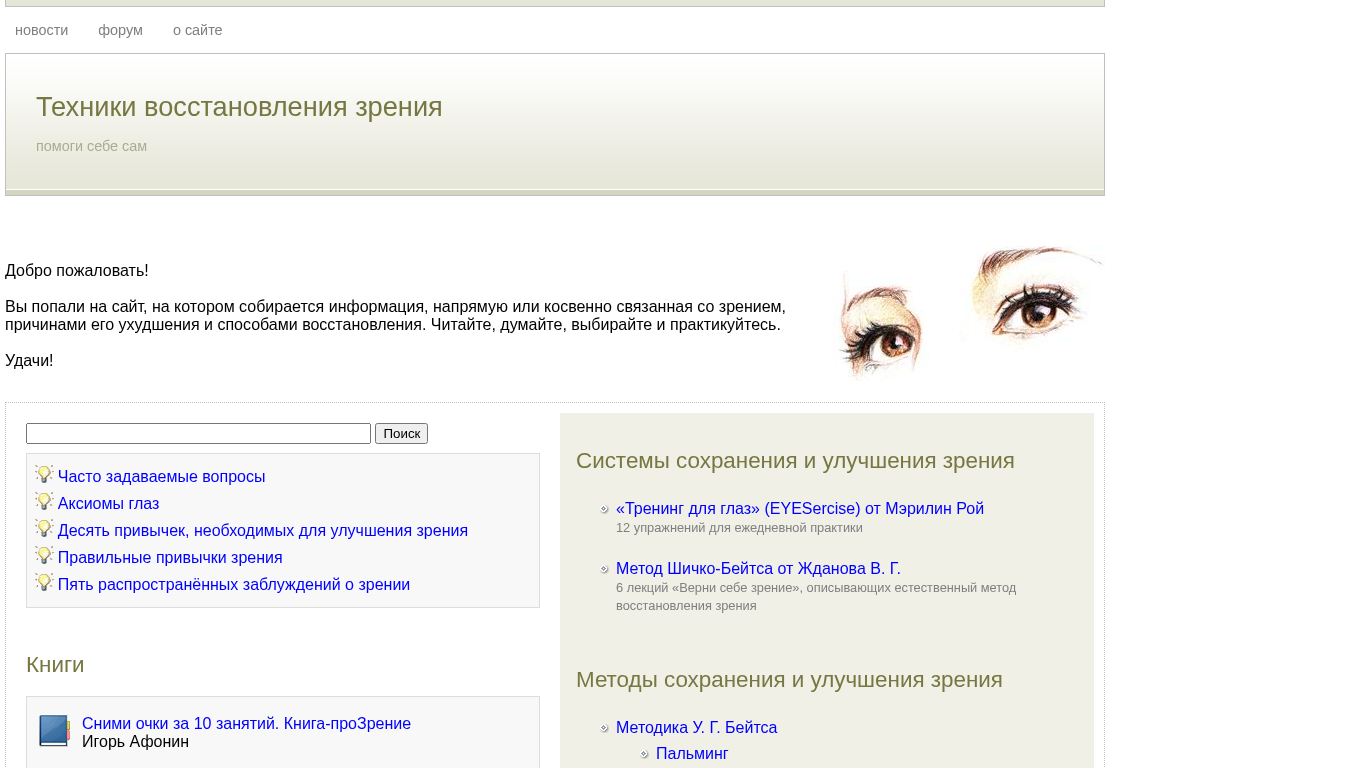Image resolution: width=1366 pixels, height=768 pixels.
Task: Click bullet icon next to Методика У. Г. Бейтса
Action: point(604,729)
